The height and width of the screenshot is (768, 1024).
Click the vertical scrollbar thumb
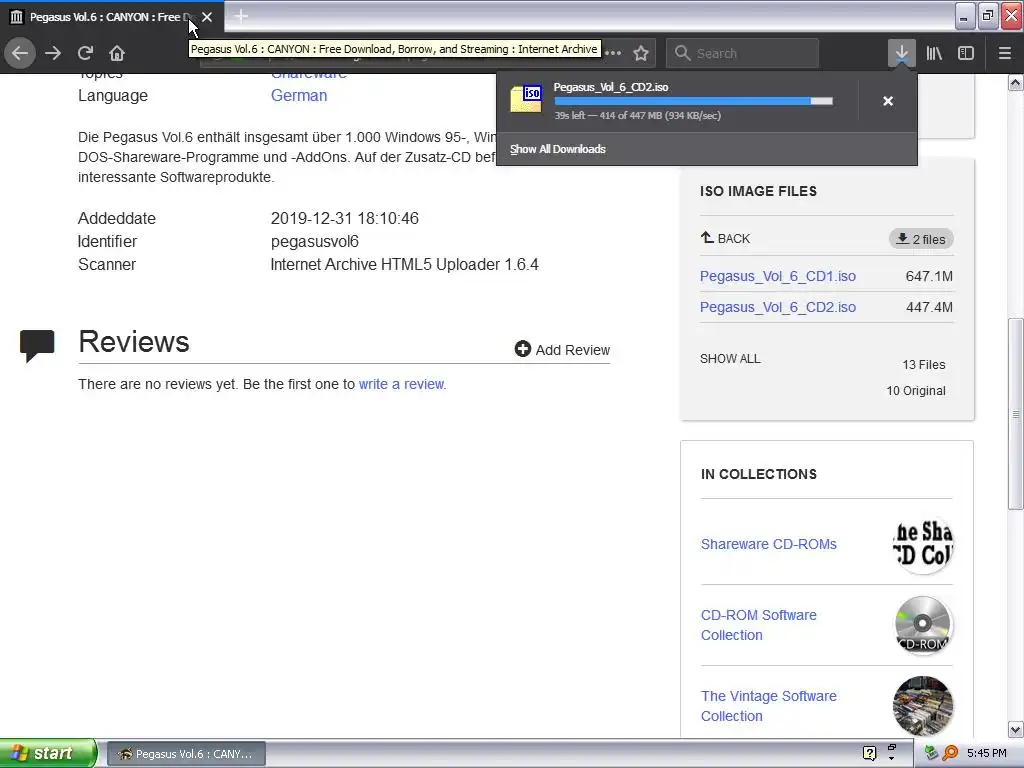coord(1016,414)
